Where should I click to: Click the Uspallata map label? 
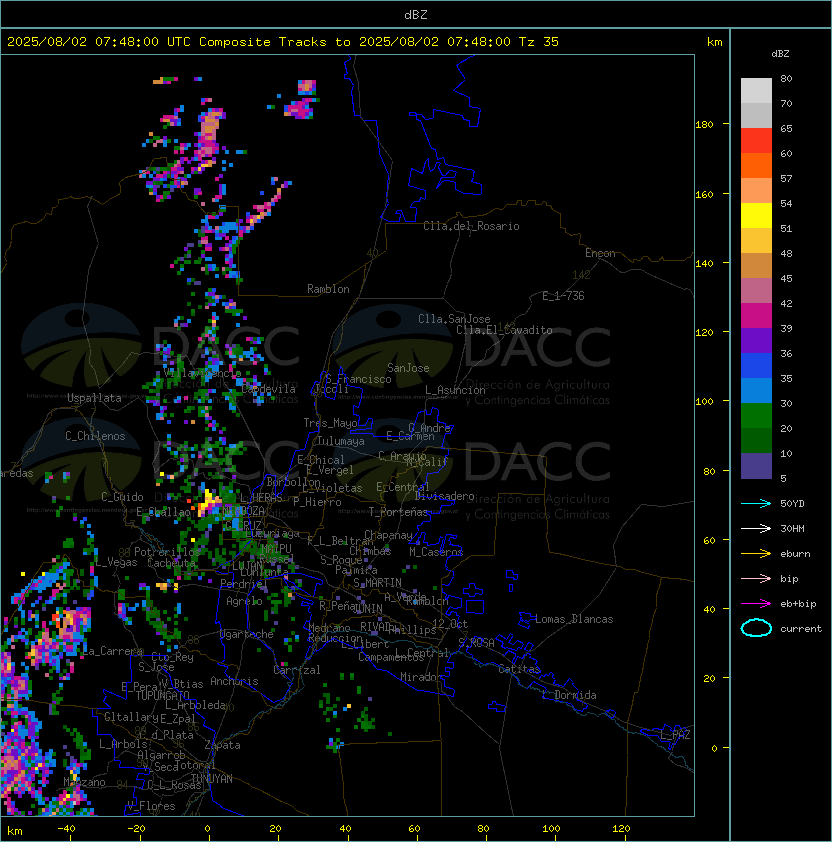coord(94,398)
